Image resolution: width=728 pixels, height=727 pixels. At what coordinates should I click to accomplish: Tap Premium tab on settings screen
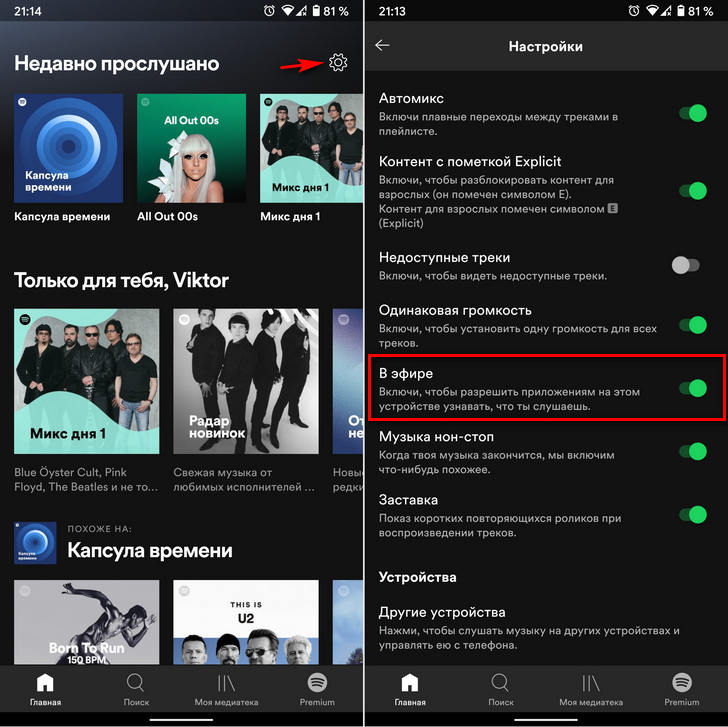coord(682,690)
